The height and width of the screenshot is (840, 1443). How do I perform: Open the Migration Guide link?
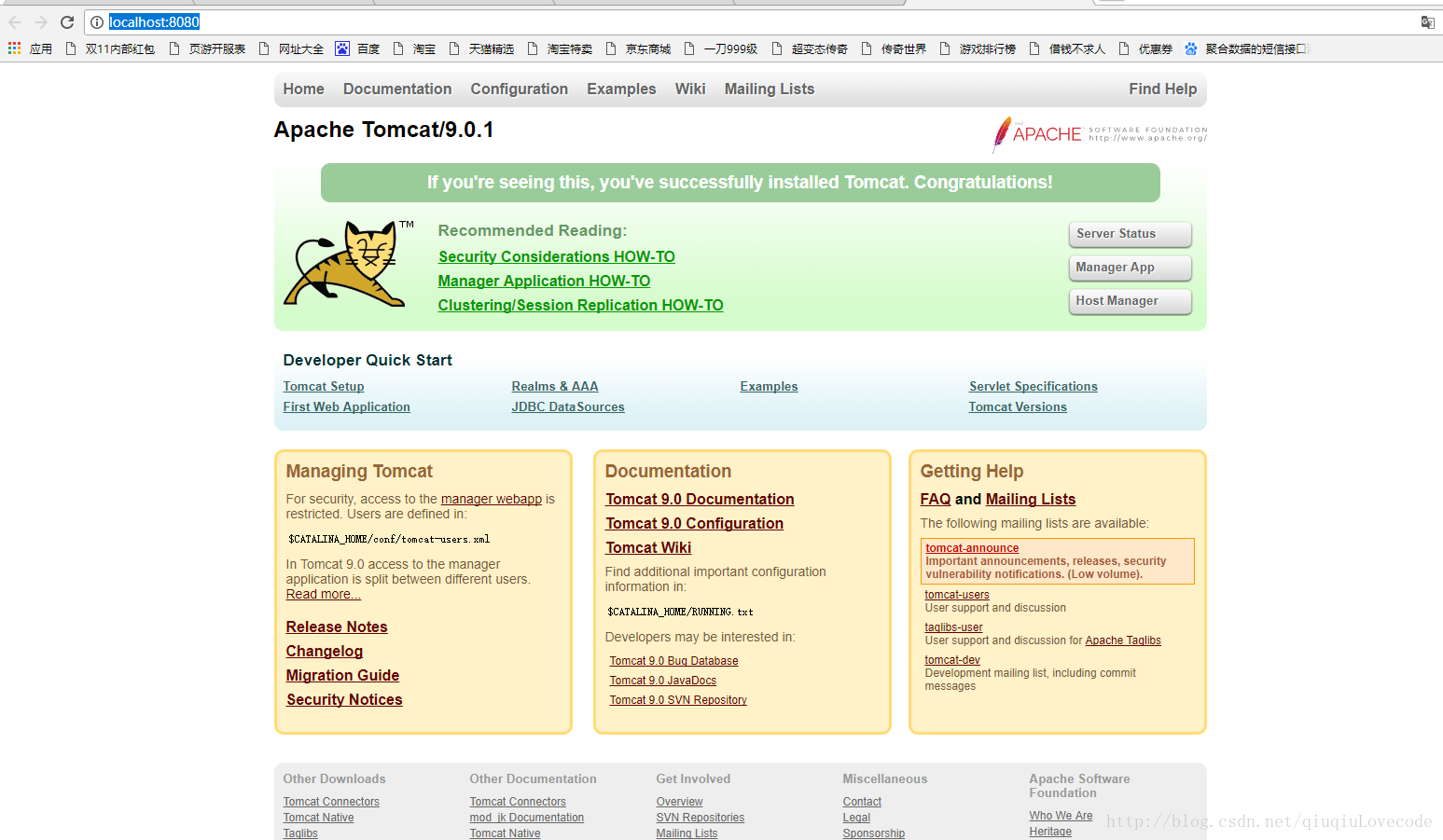[342, 676]
